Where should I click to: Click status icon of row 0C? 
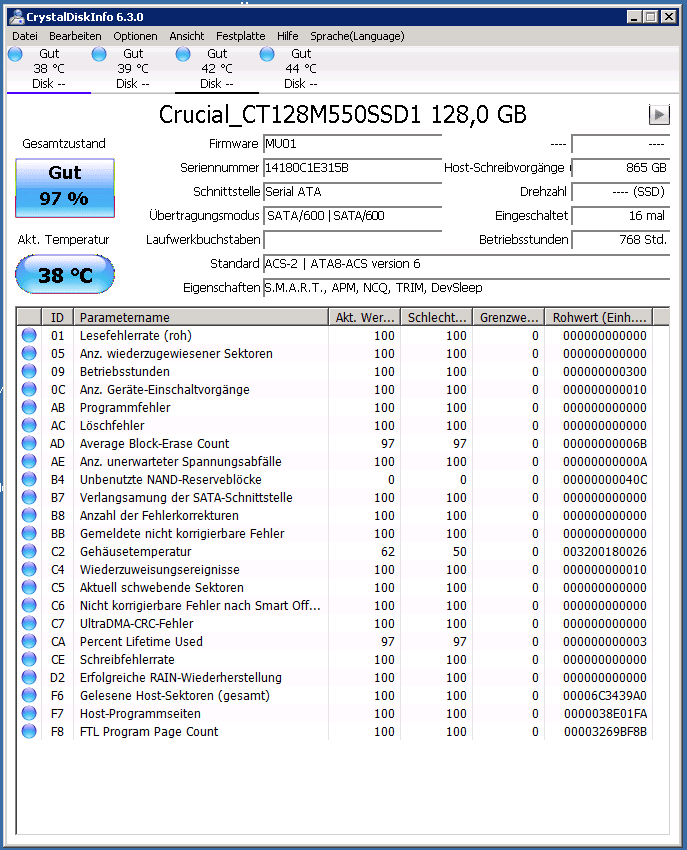[29, 389]
